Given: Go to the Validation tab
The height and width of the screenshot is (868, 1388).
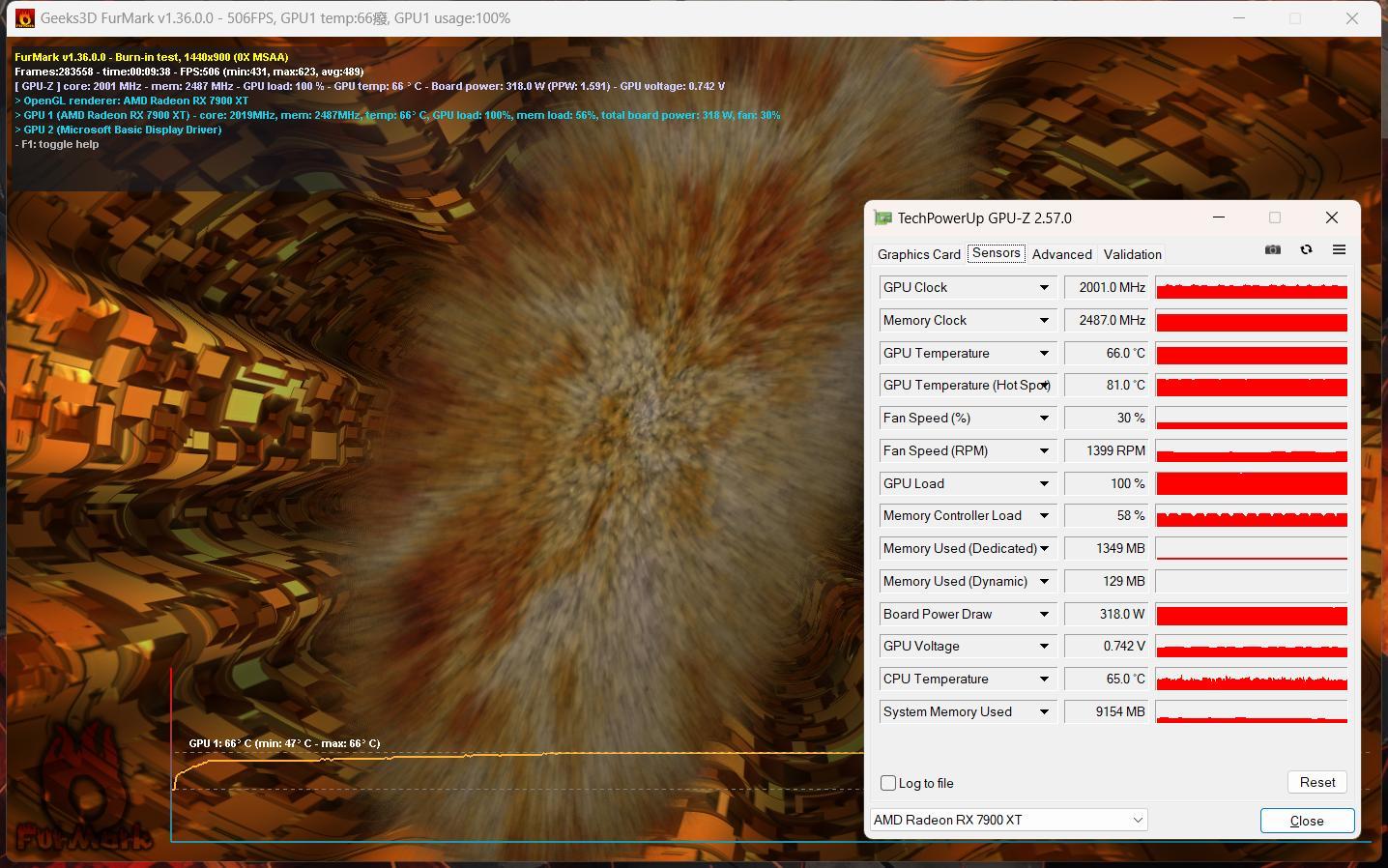Looking at the screenshot, I should click(x=1132, y=254).
